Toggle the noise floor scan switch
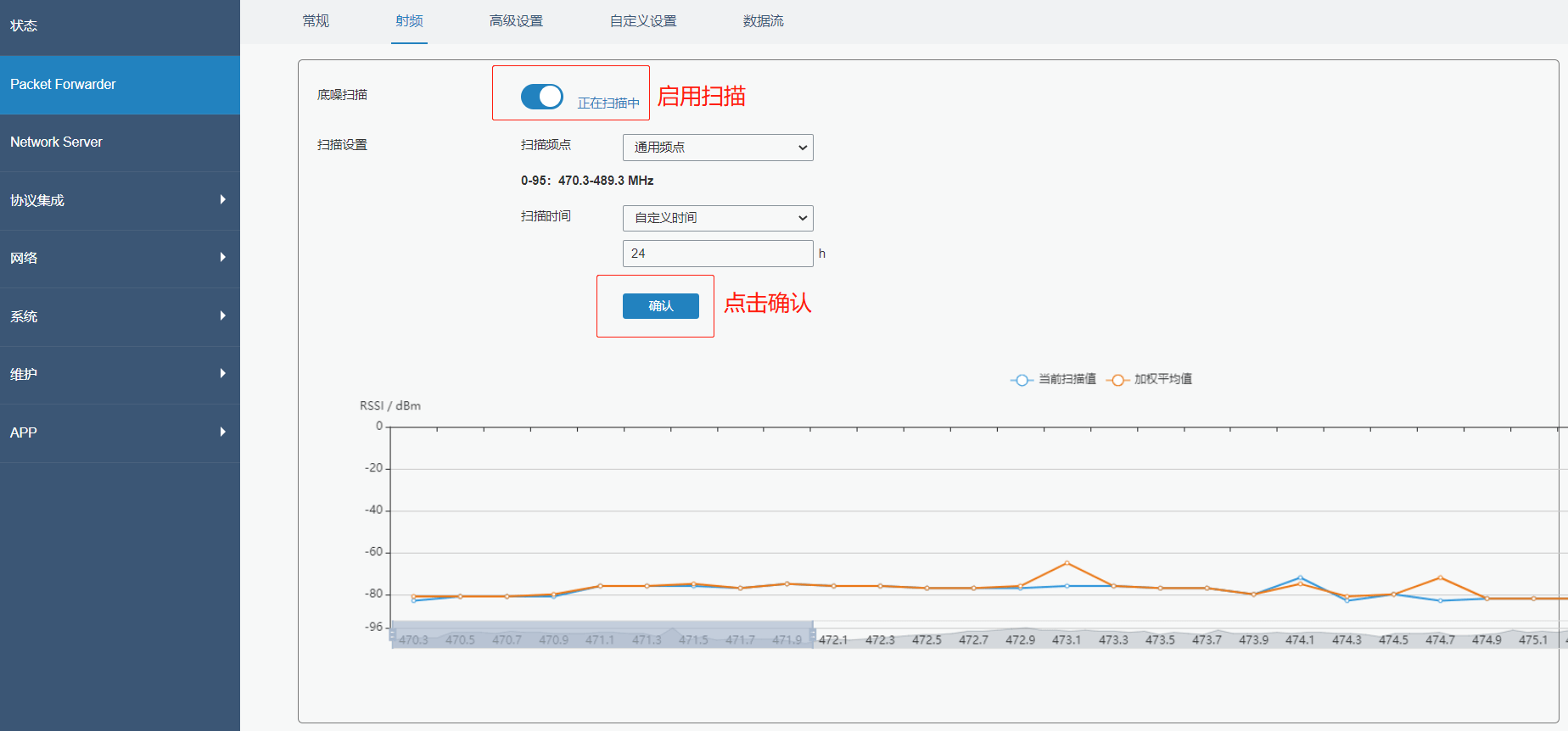Screen dimensions: 1568x731 point(541,97)
